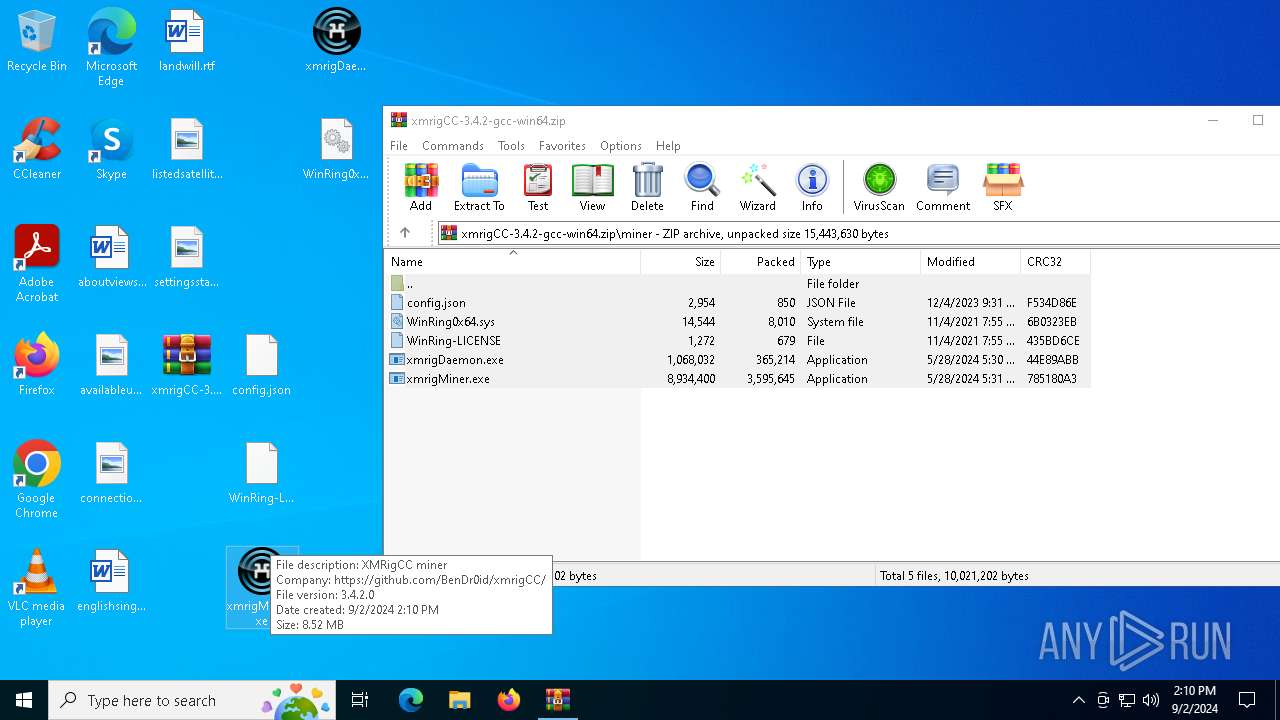This screenshot has width=1280, height=720.
Task: Go up one folder level arrow
Action: click(405, 233)
